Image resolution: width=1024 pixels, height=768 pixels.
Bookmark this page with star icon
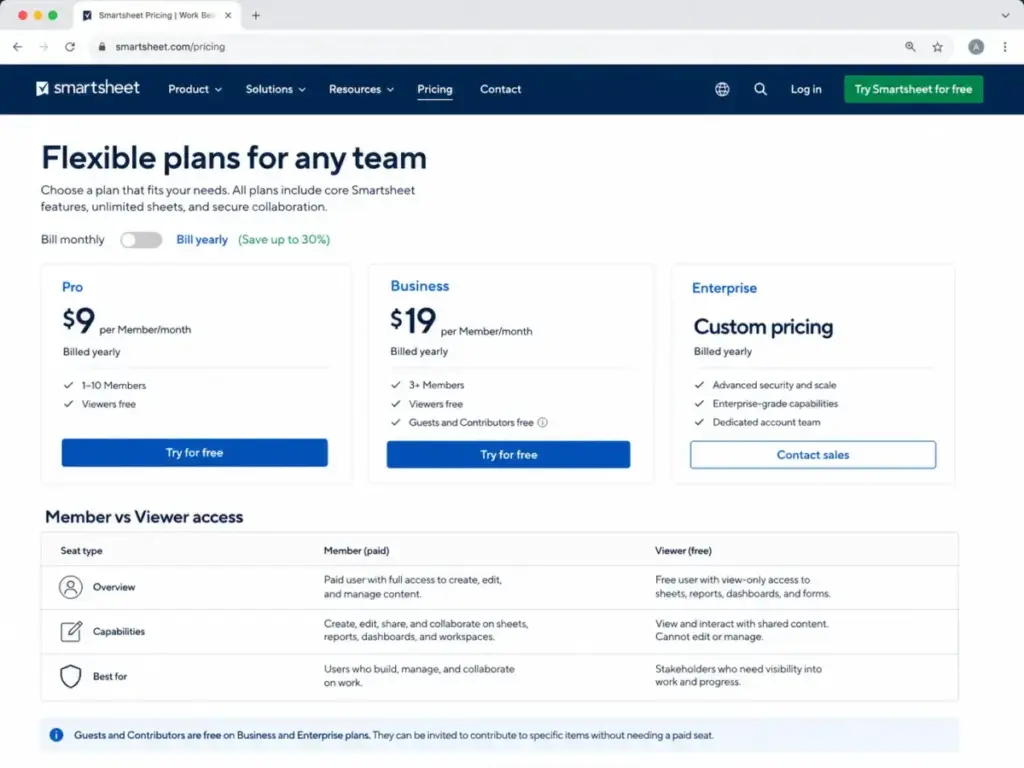[x=937, y=47]
